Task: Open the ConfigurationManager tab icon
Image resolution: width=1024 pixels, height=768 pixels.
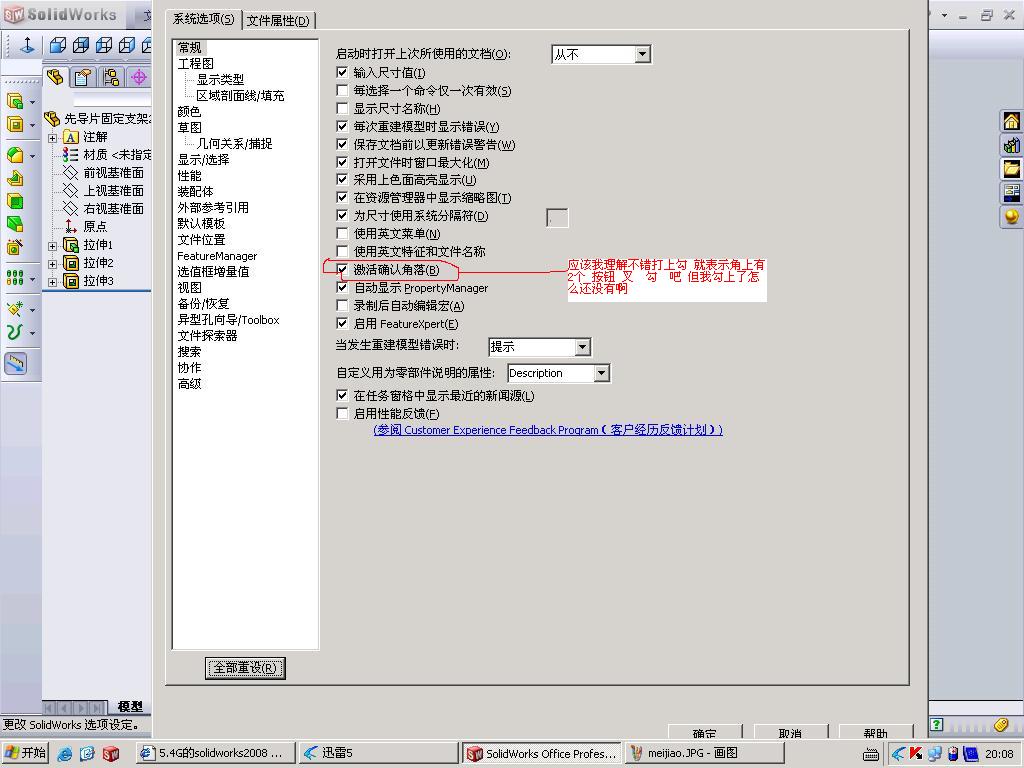Action: [x=111, y=78]
